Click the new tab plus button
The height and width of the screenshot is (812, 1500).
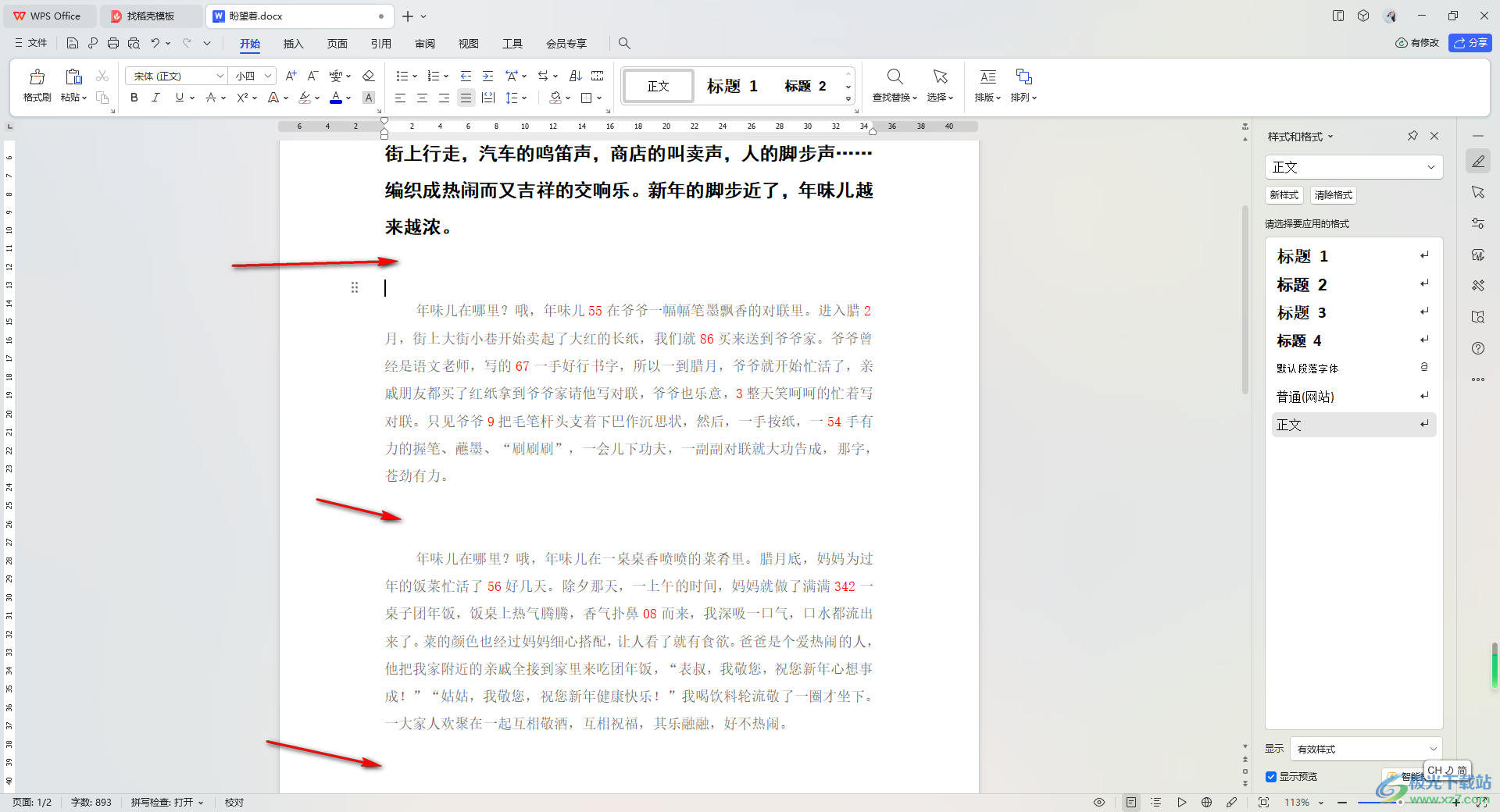[408, 16]
